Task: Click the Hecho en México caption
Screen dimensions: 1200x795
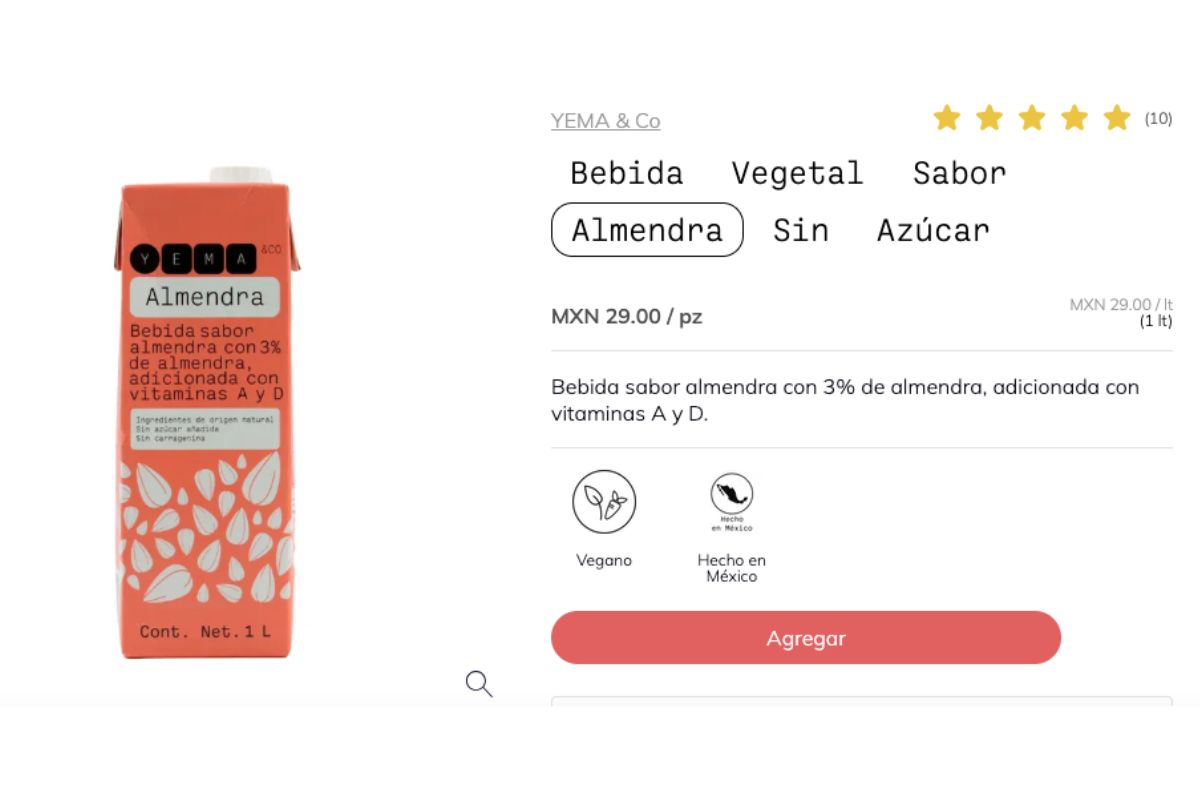Action: click(x=732, y=568)
